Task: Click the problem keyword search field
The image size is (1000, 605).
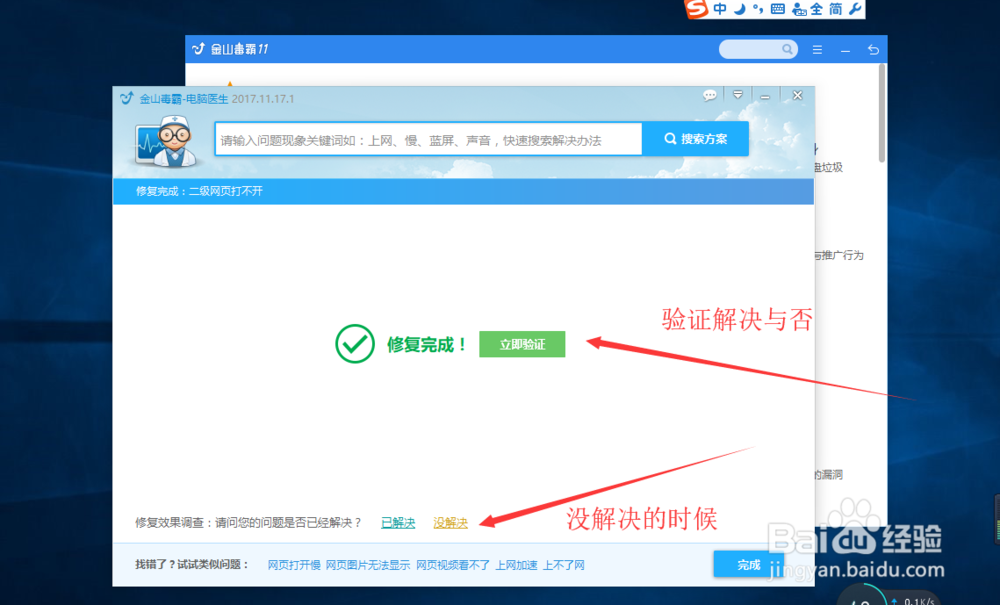Action: coord(429,140)
